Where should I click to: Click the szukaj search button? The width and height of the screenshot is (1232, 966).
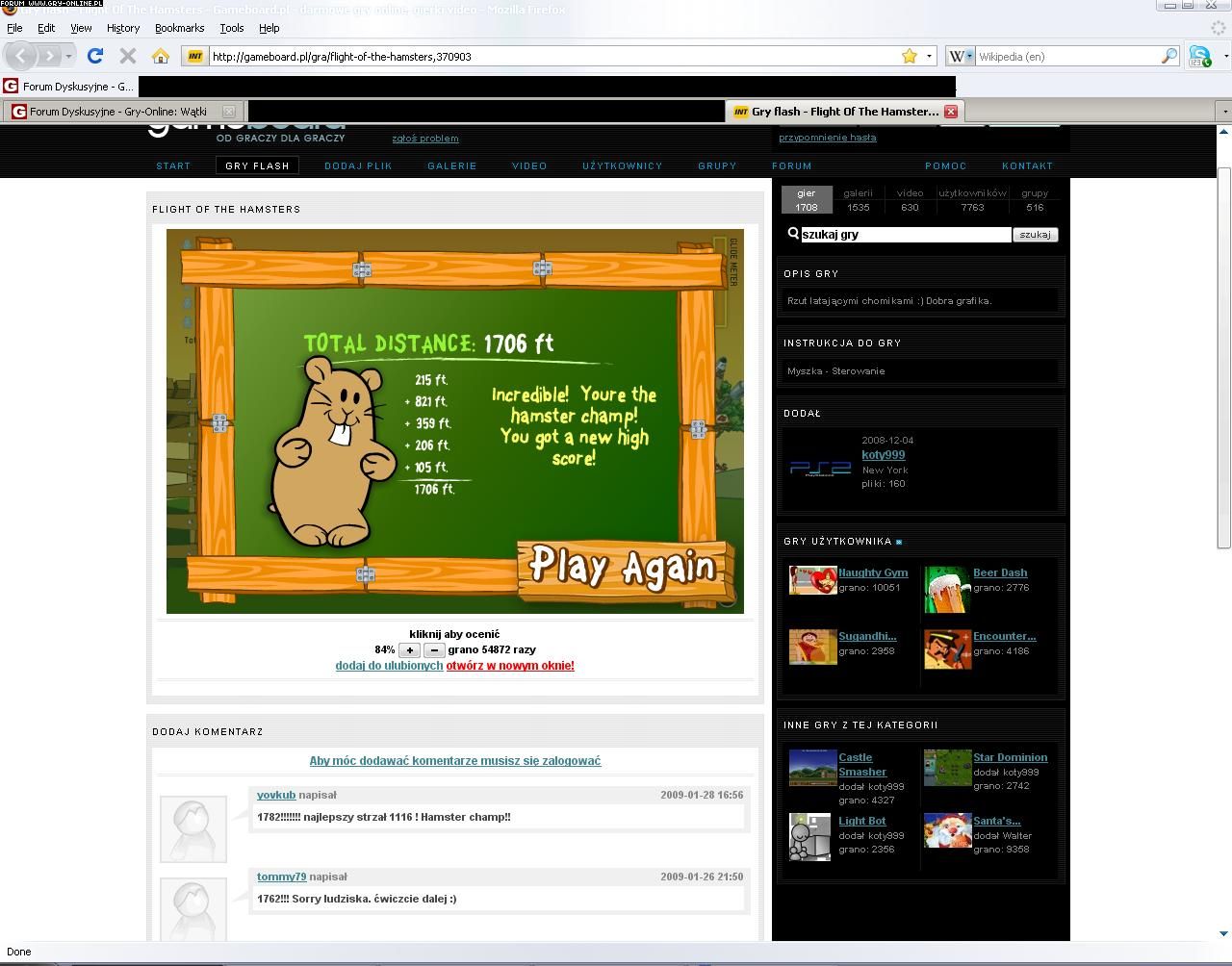(1035, 234)
